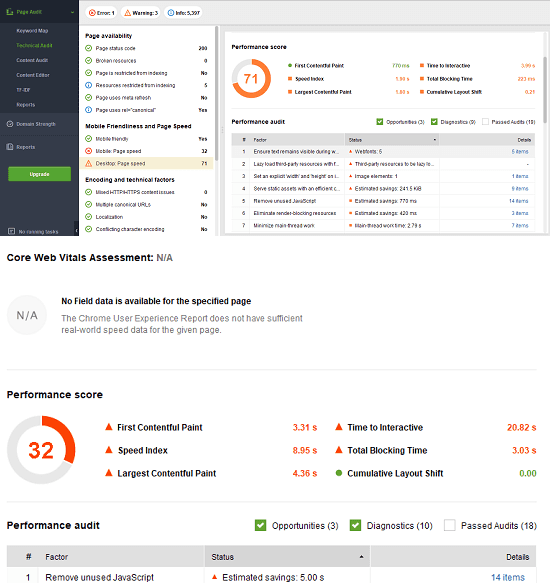Screen dimensions: 550x583
Task: Check Passed Audits (18) in upper audit panel
Action: [485, 122]
